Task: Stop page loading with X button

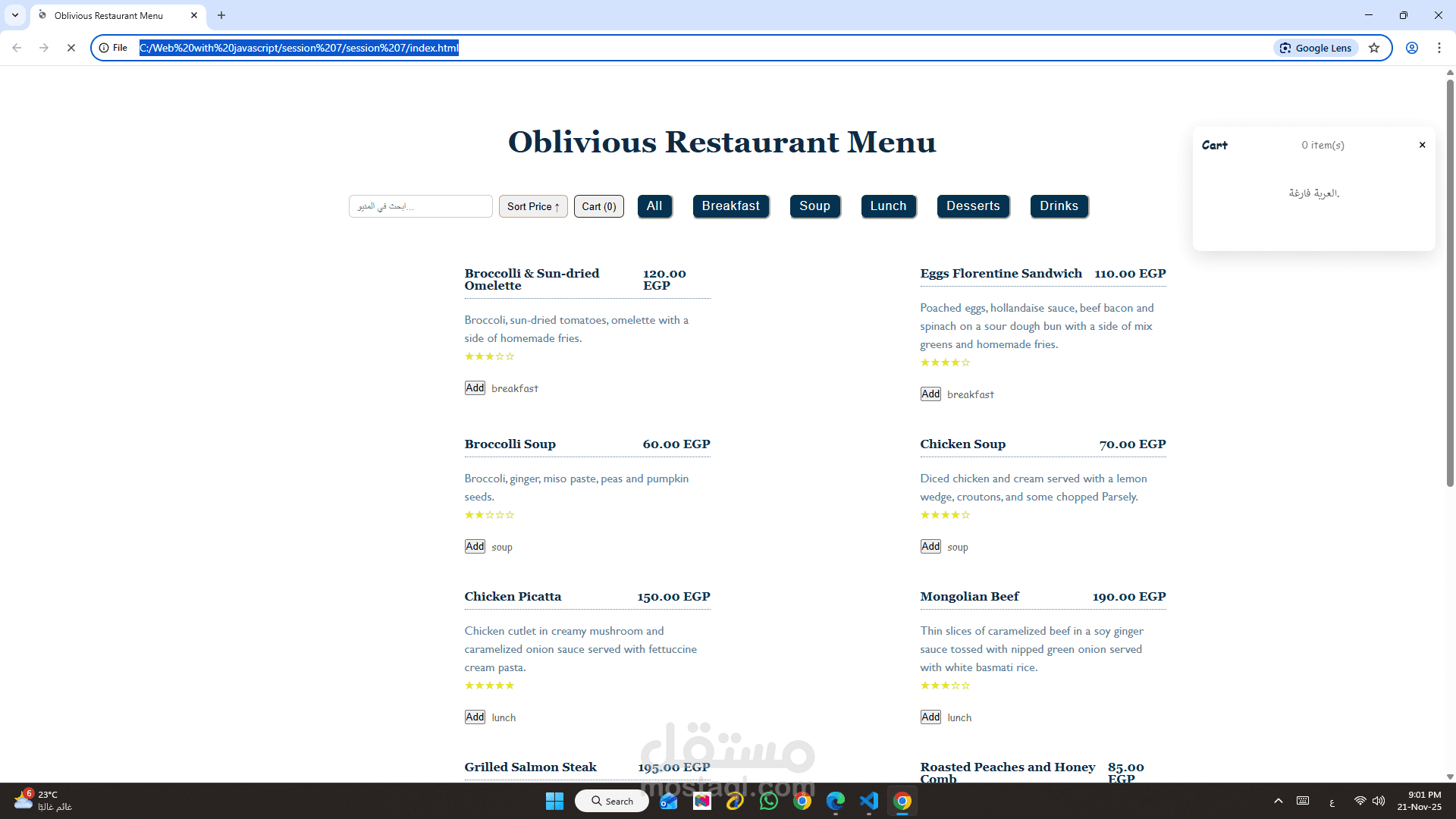Action: pos(71,48)
